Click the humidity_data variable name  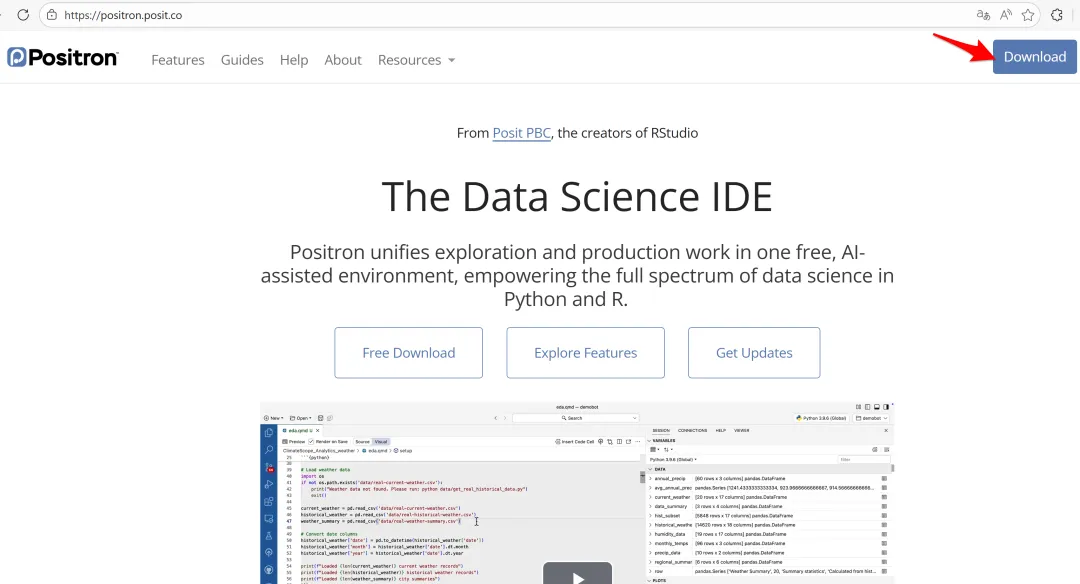tap(669, 534)
